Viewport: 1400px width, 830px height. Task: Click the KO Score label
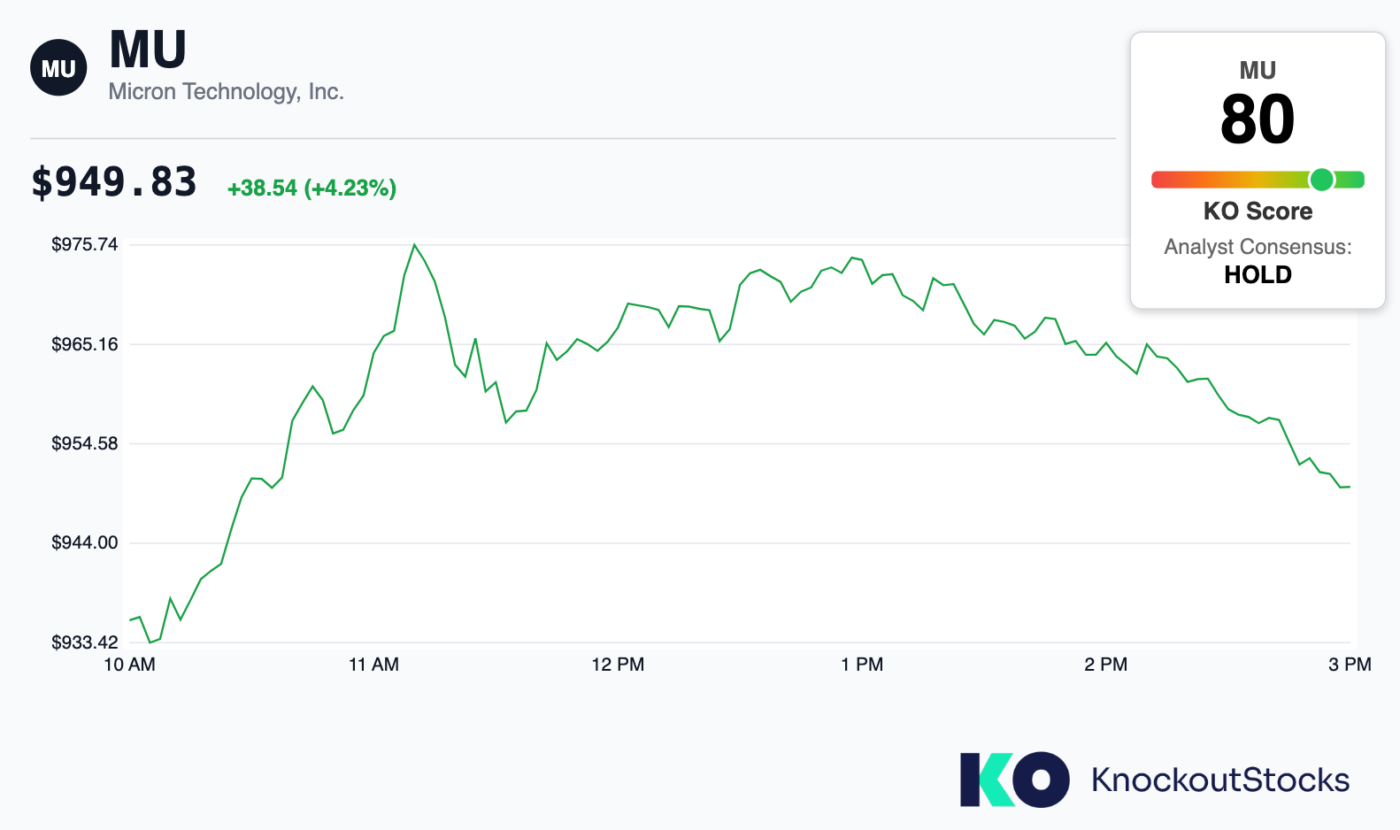coord(1258,212)
